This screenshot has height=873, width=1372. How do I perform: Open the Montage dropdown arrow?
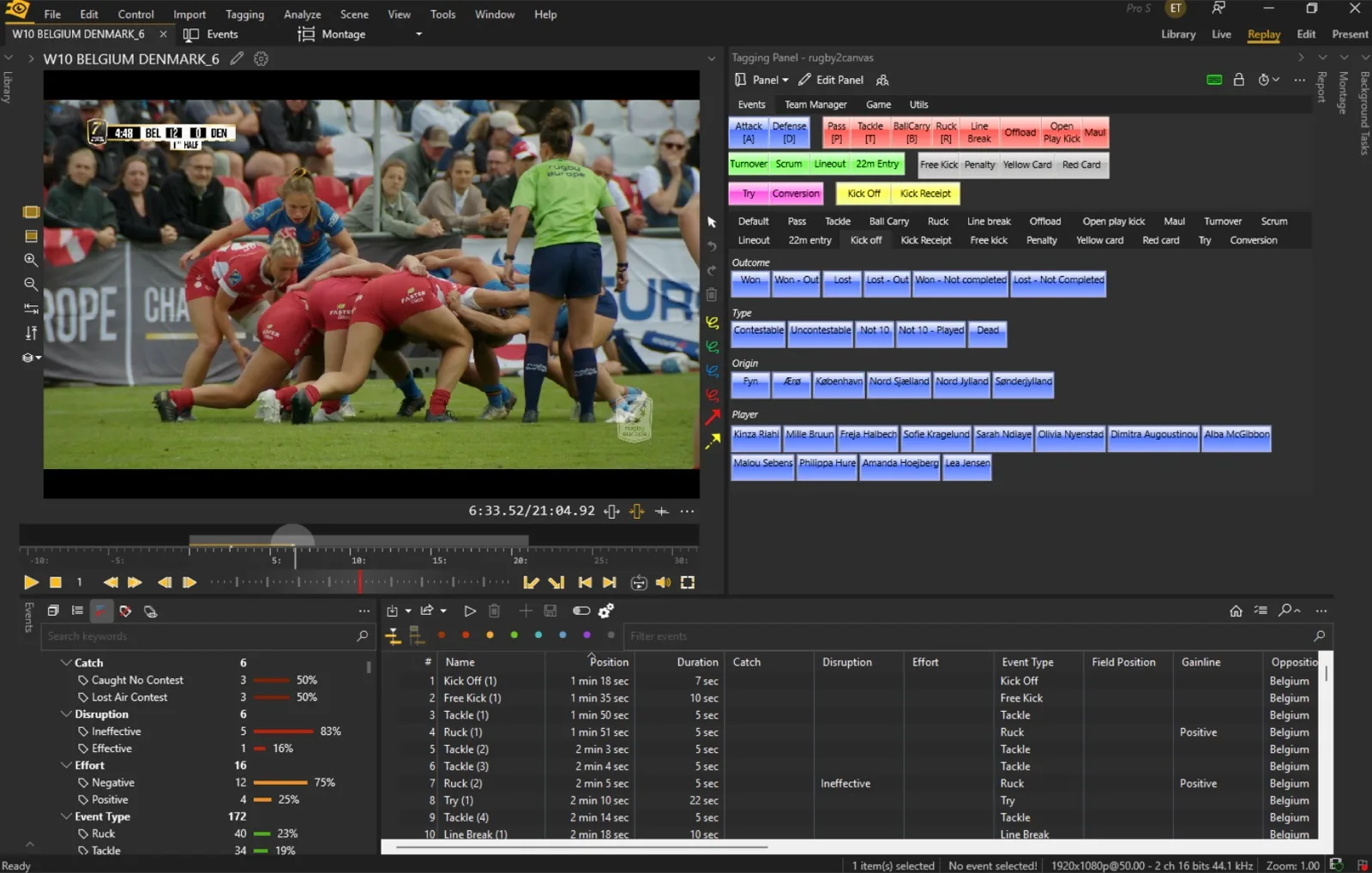419,34
